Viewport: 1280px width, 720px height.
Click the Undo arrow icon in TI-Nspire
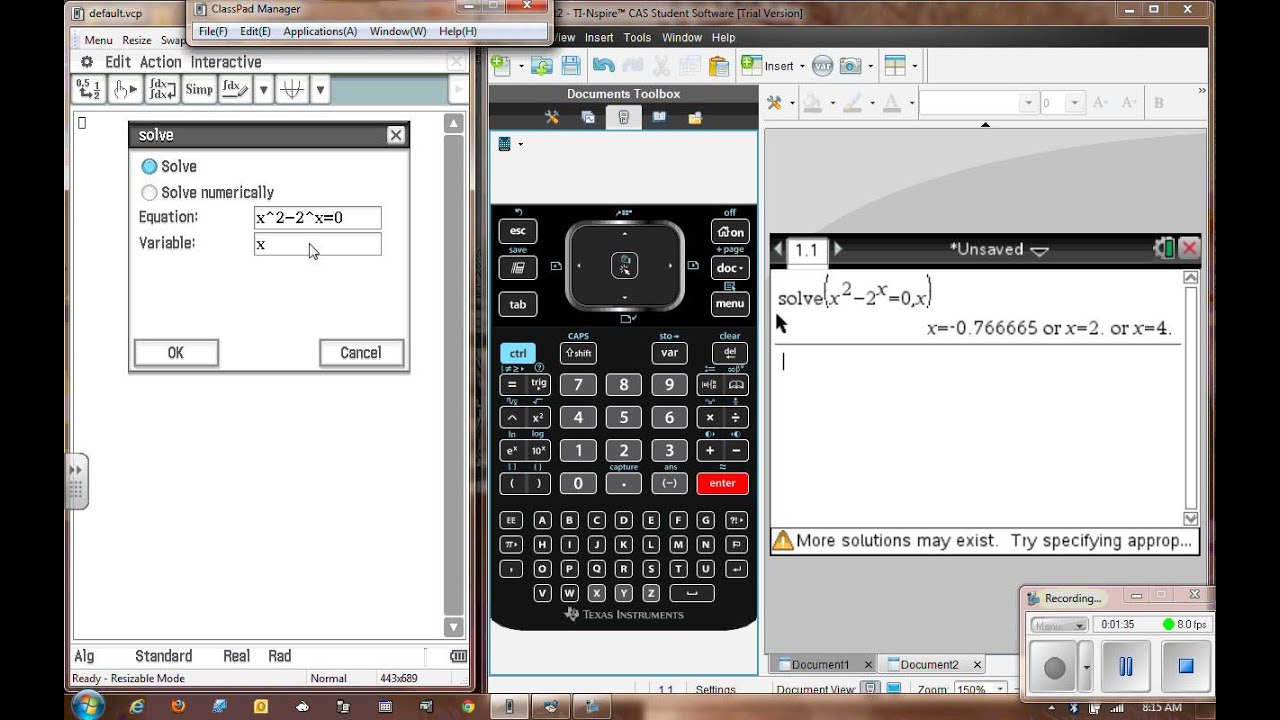click(603, 66)
